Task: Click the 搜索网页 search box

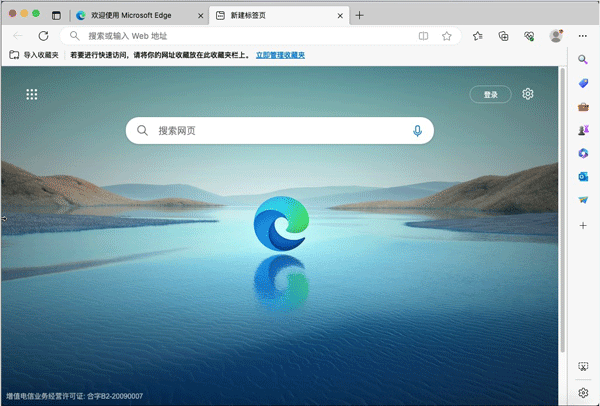Action: 280,130
